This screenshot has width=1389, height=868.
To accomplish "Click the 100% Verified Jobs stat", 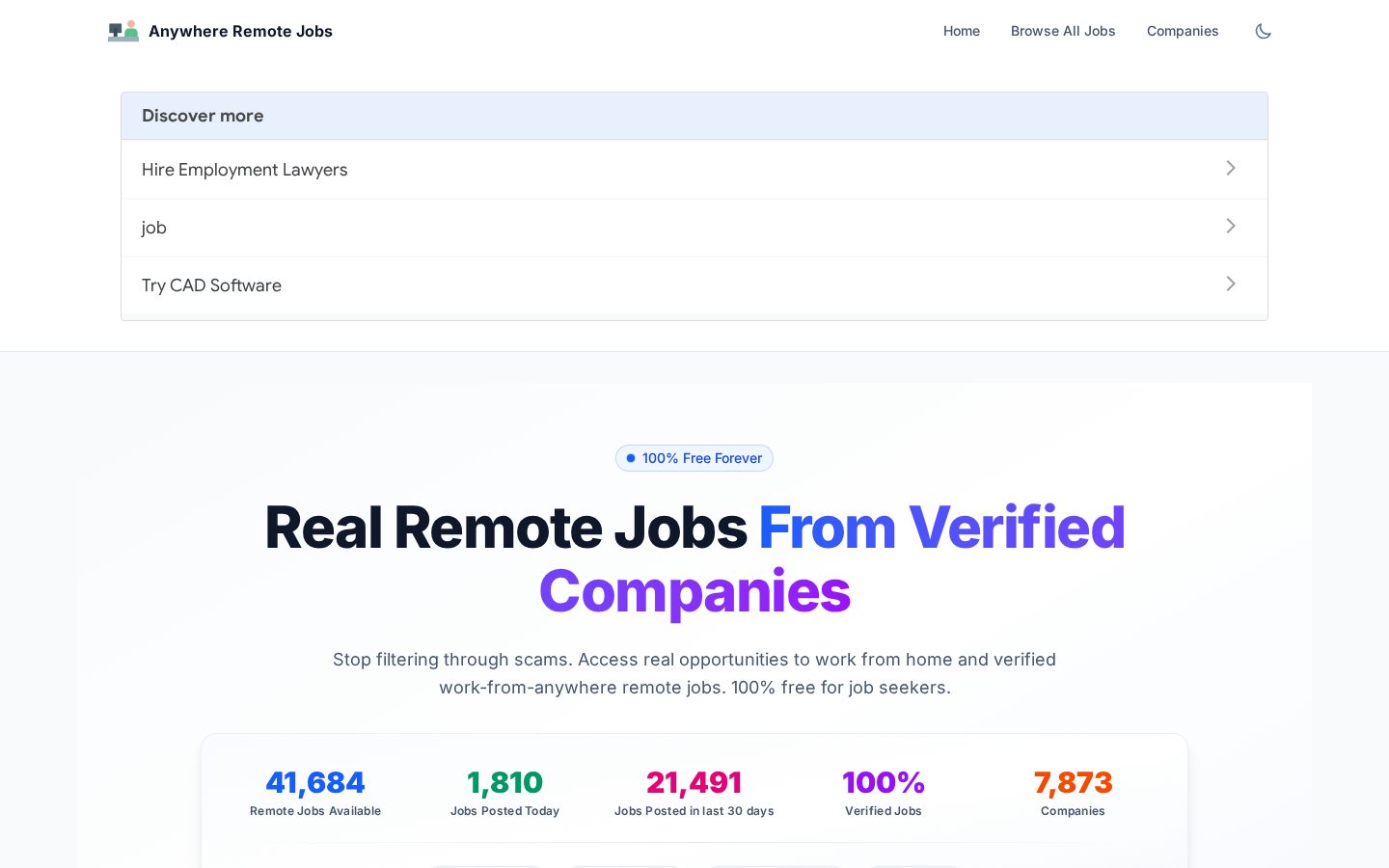I will click(884, 793).
